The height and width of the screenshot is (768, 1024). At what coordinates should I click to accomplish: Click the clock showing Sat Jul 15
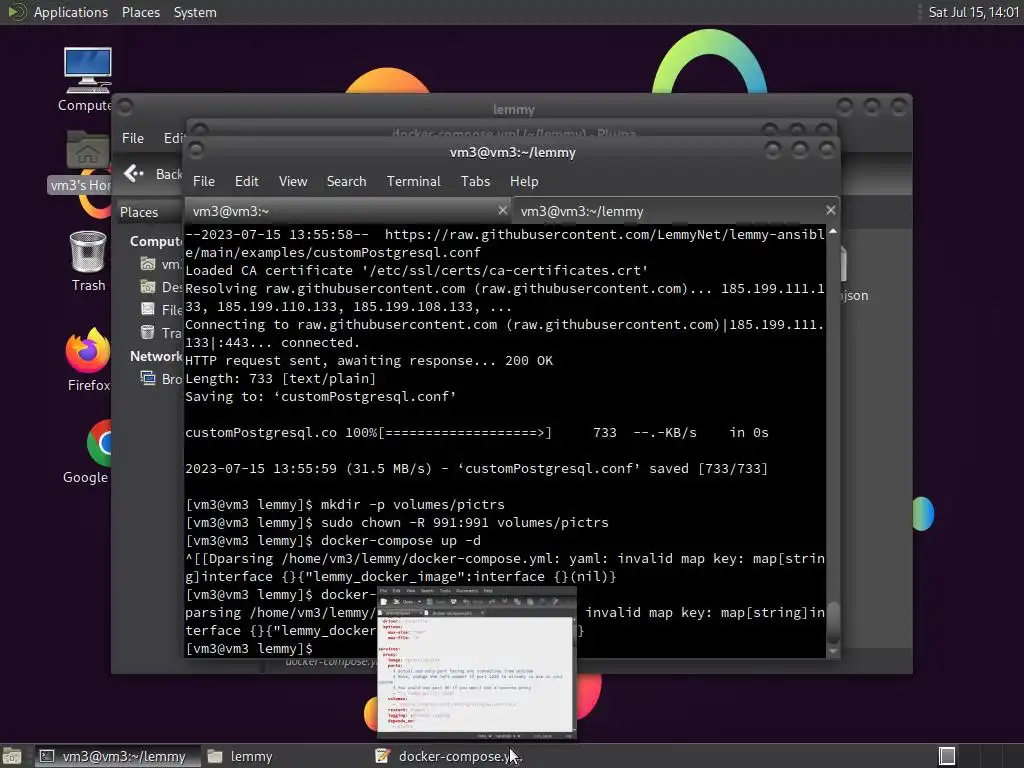point(973,12)
